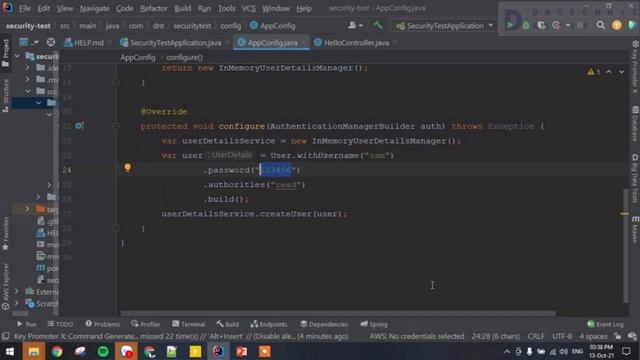
Task: Go to next highlighted error arrow
Action: 621,72
